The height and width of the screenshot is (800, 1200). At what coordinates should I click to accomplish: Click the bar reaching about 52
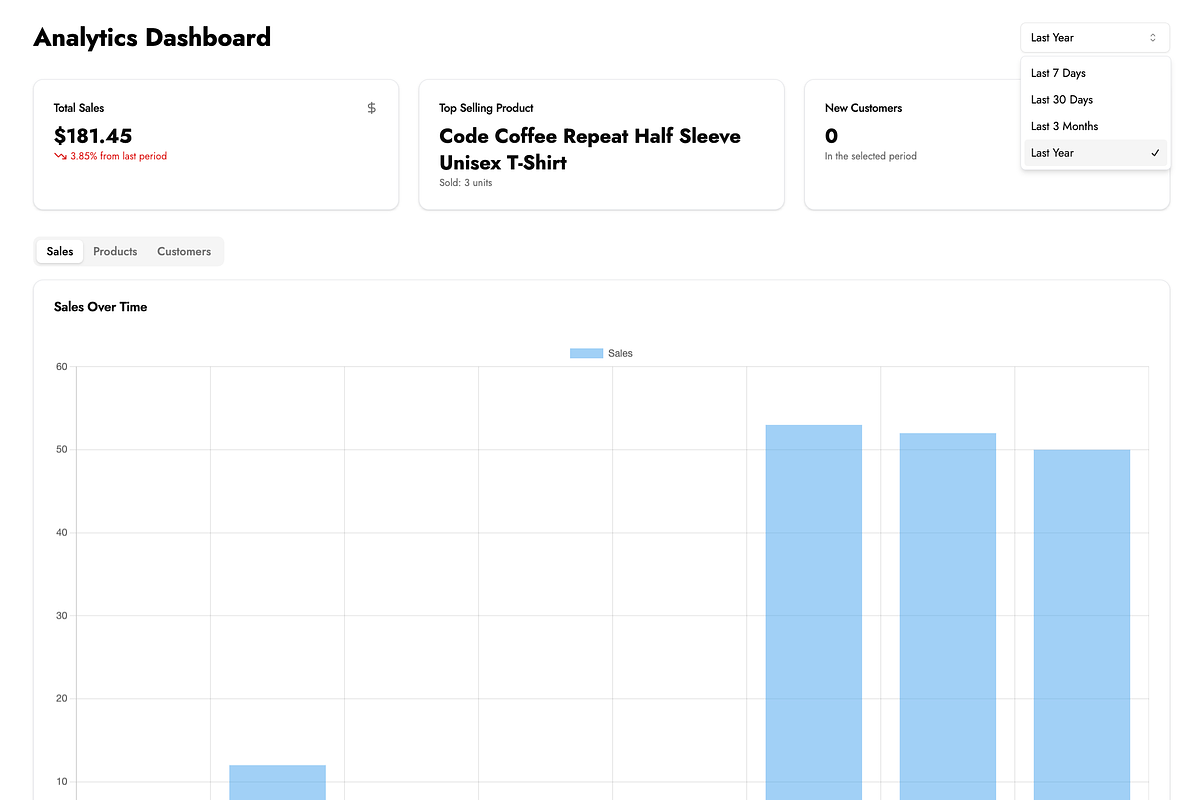[x=948, y=616]
